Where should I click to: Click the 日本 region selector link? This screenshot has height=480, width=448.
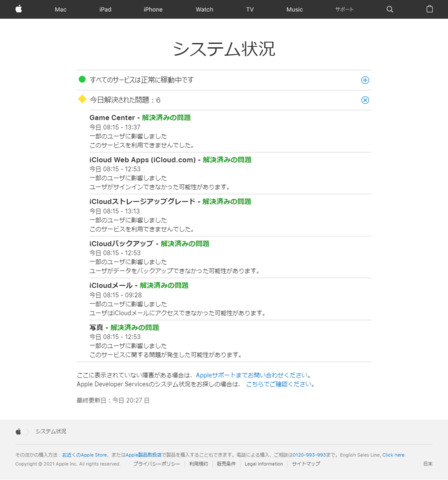coord(428,464)
